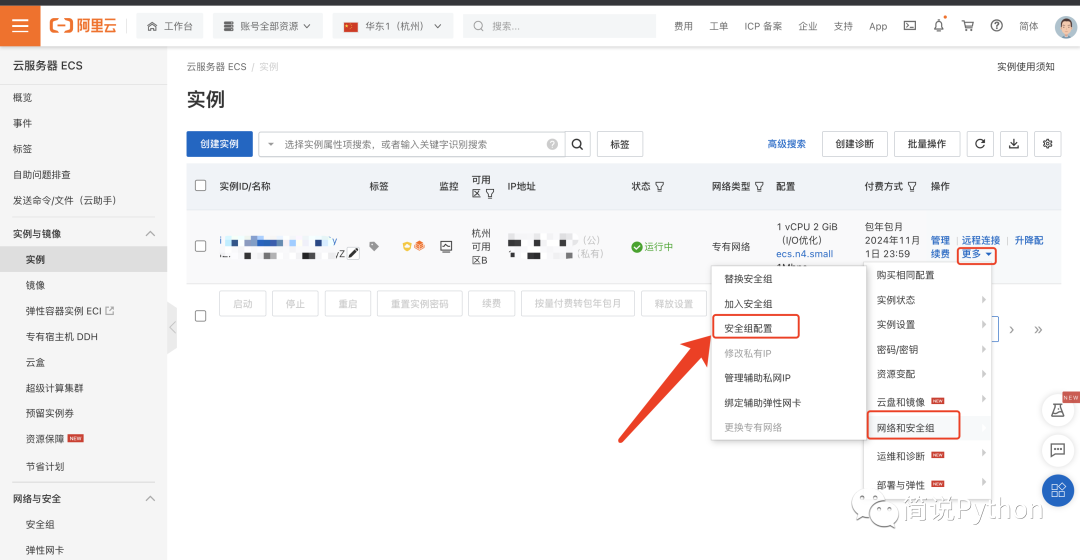
Task: Edit instance name pencil icon
Action: coord(353,253)
